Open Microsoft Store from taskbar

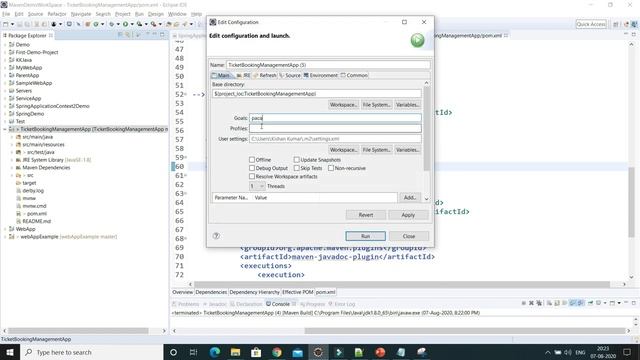256,352
